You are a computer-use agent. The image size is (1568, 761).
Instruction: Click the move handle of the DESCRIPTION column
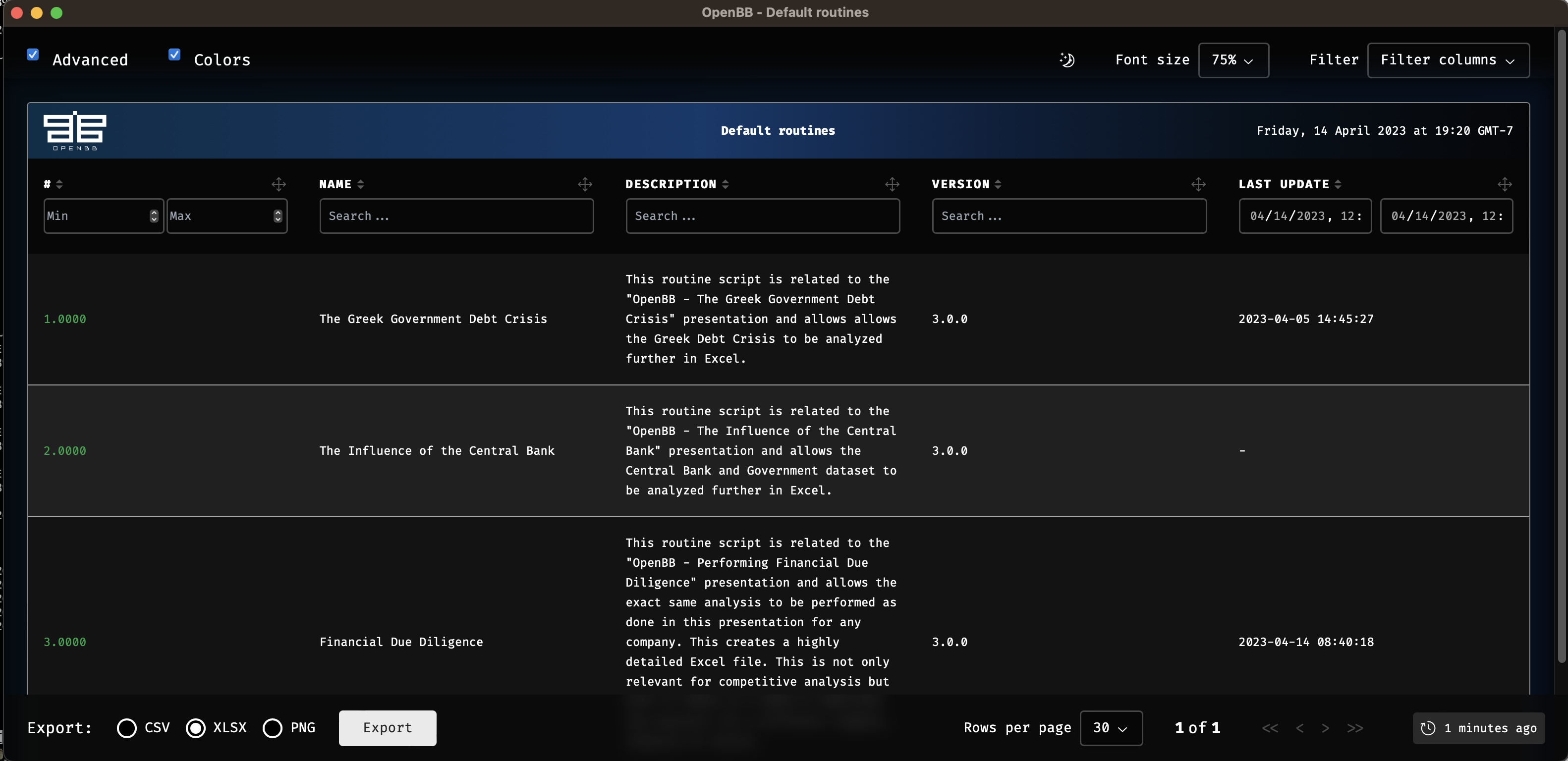(x=893, y=184)
